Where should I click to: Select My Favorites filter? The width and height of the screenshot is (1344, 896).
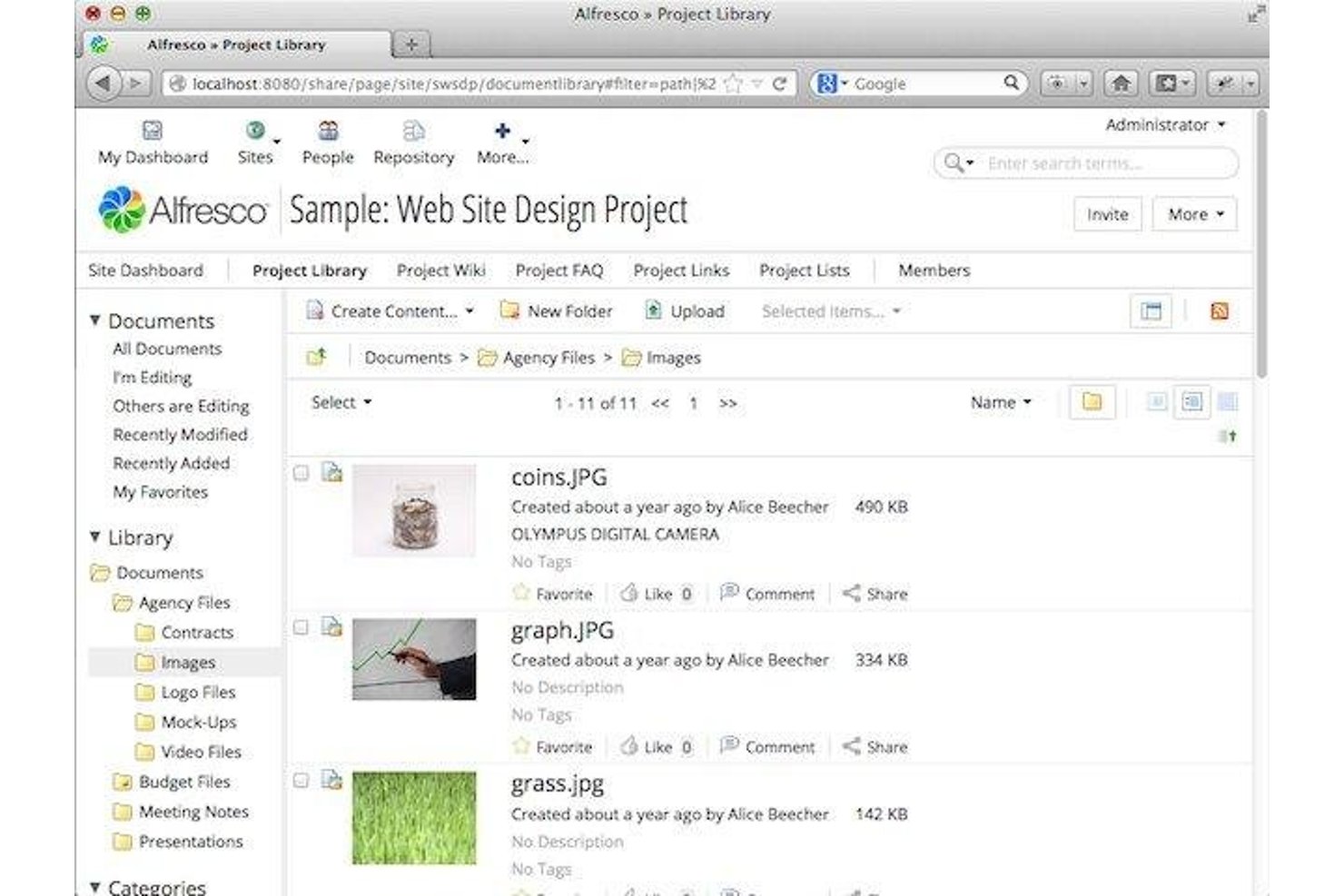click(x=160, y=492)
